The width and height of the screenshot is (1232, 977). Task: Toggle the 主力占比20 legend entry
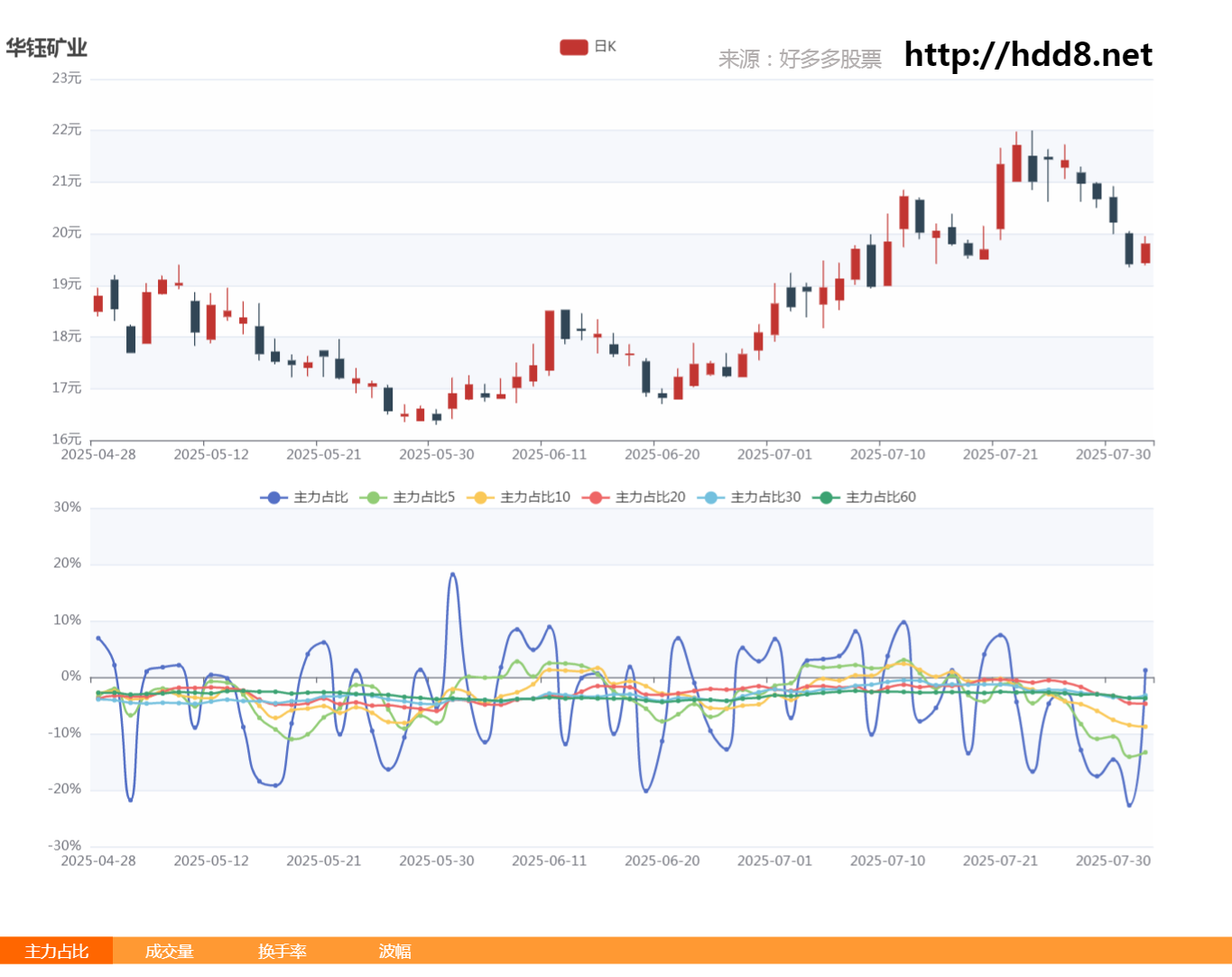634,498
